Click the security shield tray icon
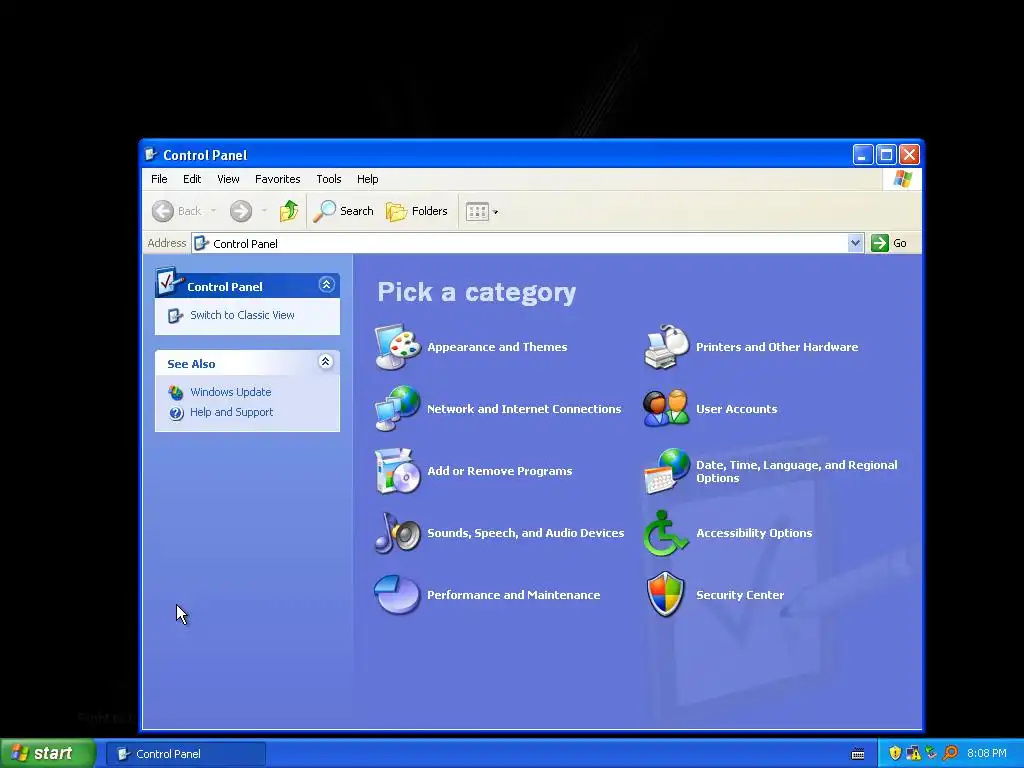This screenshot has height=768, width=1024. (895, 753)
